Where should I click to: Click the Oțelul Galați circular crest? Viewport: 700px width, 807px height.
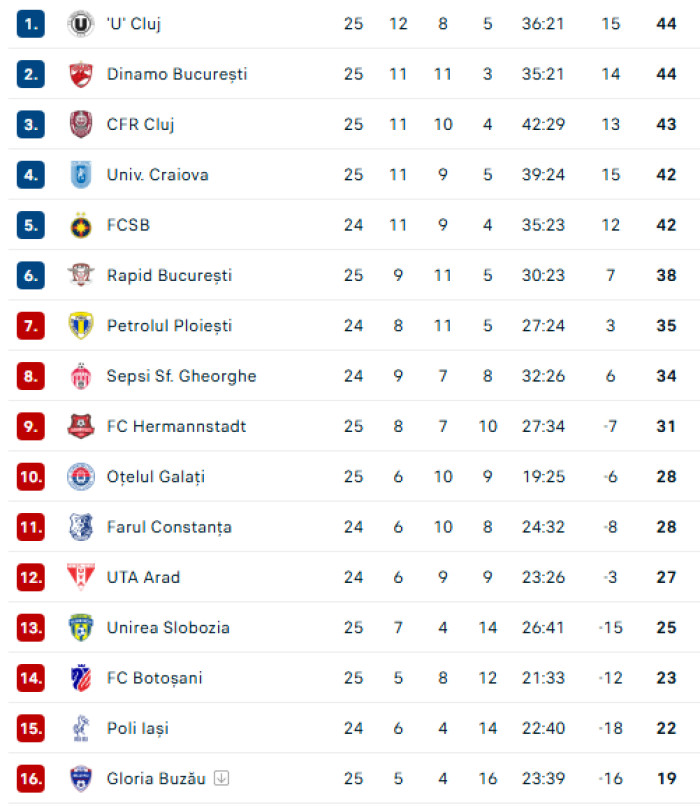tap(81, 477)
